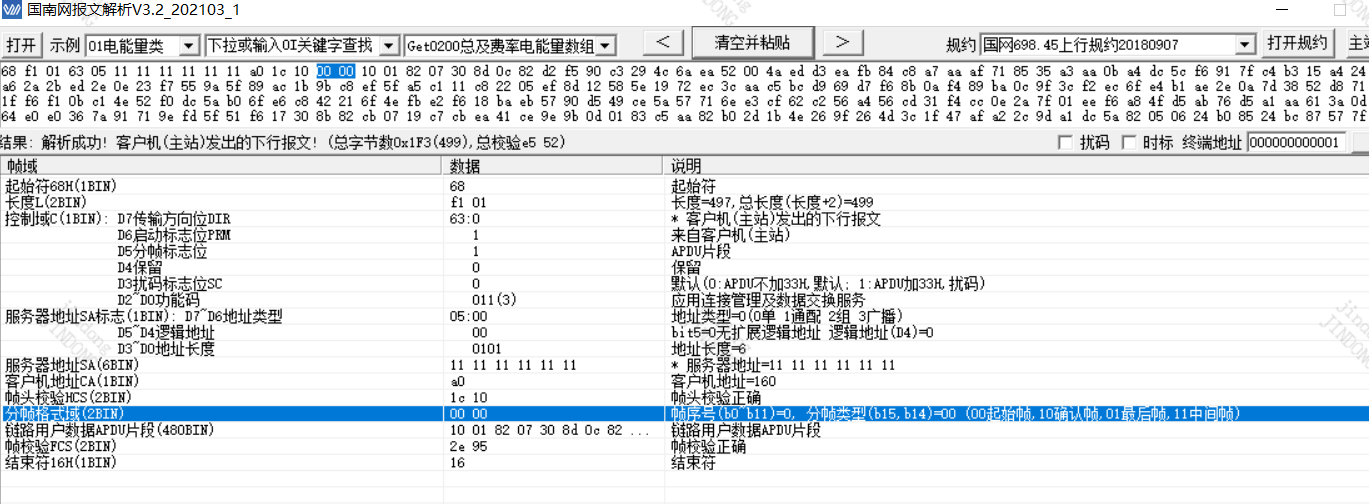Image resolution: width=1369 pixels, height=504 pixels.
Task: Click the 帧校验正确 description cell
Action: coord(708,446)
